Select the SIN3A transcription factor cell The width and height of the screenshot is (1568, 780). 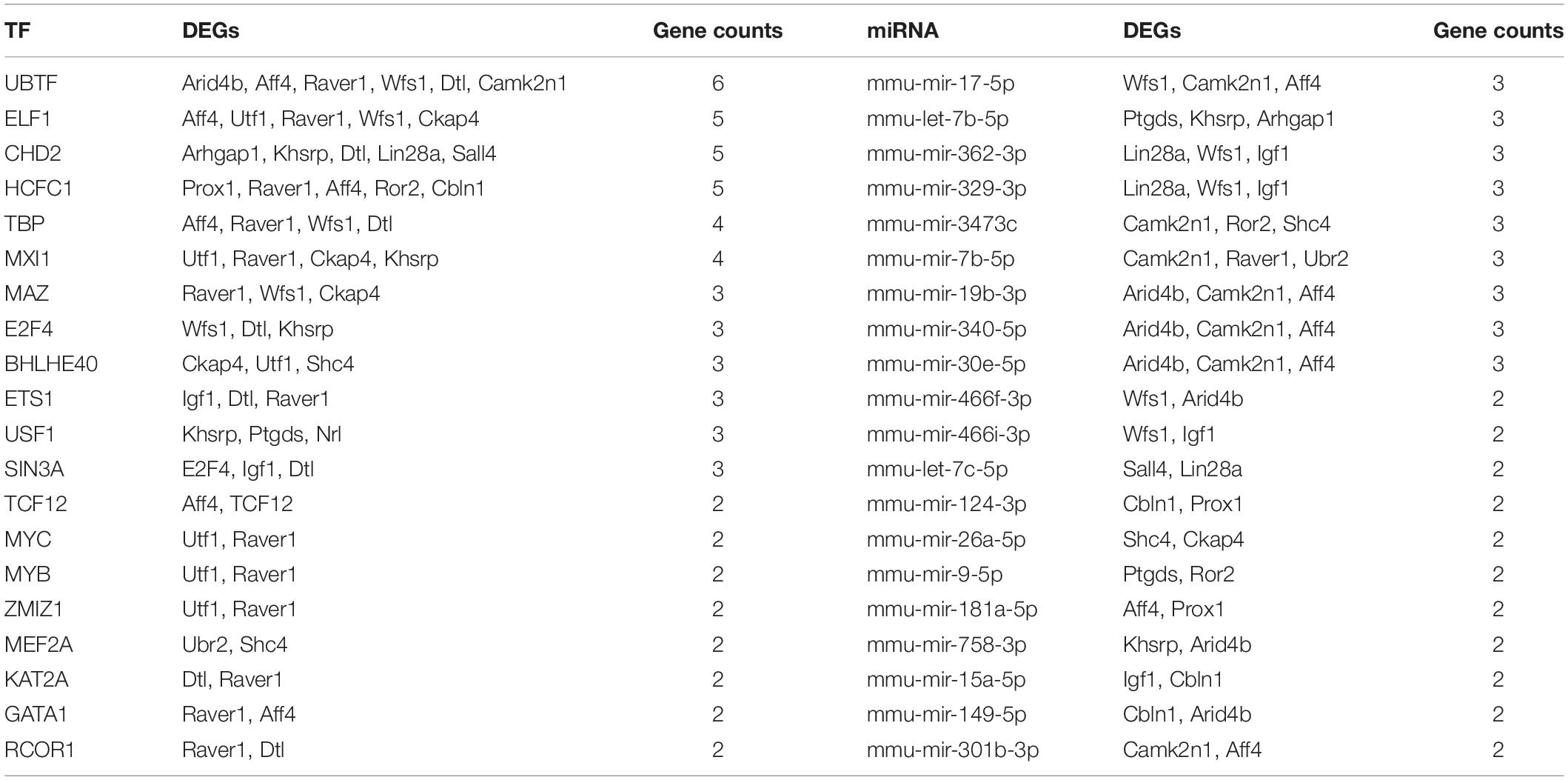pyautogui.click(x=34, y=469)
